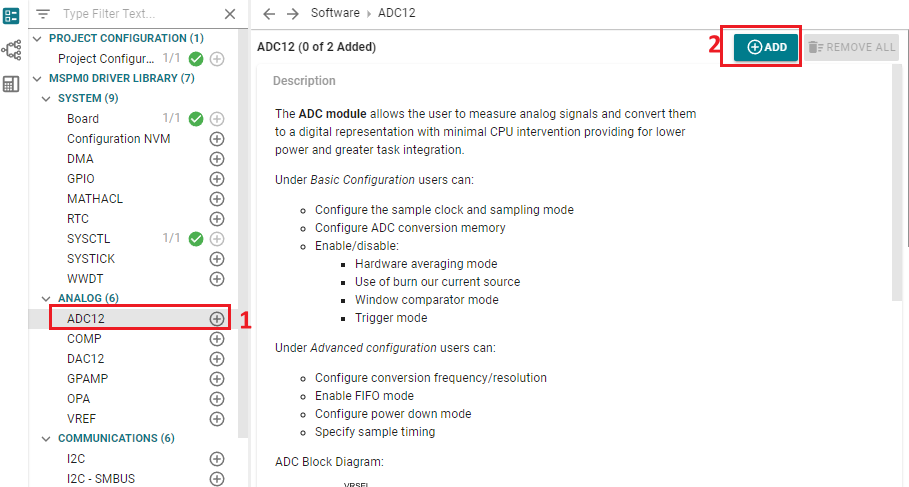Screen dimensions: 909x487
Task: Add a DMA module with plus icon
Action: pos(217,158)
